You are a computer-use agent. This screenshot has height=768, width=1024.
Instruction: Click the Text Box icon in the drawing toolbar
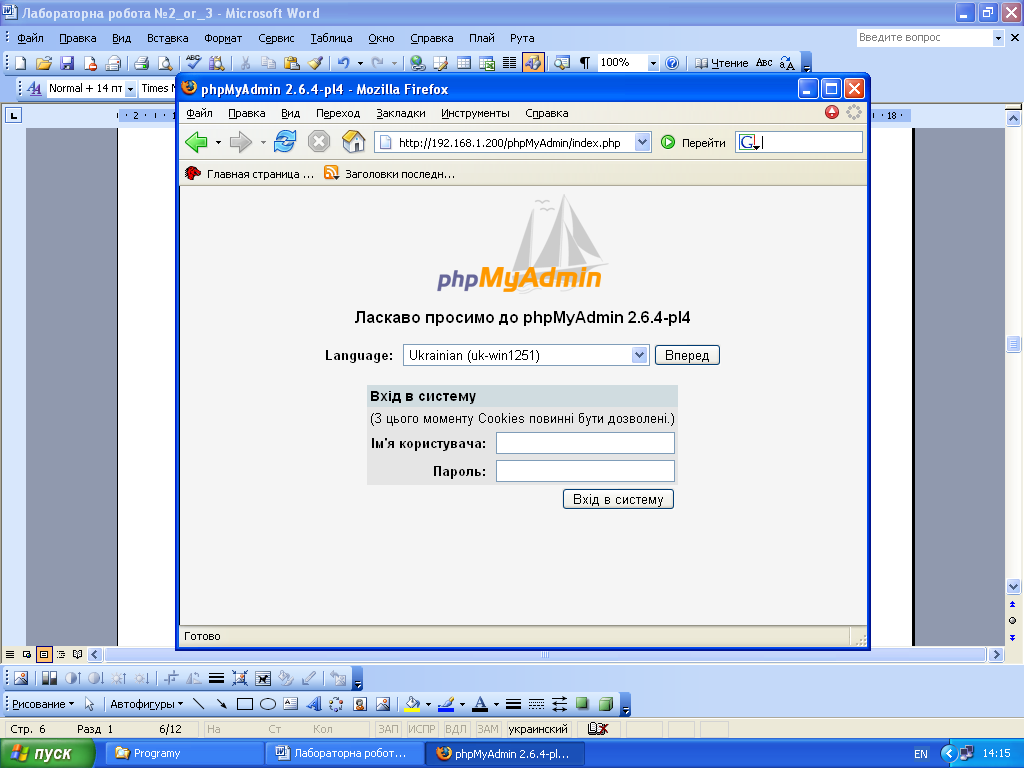pyautogui.click(x=291, y=704)
